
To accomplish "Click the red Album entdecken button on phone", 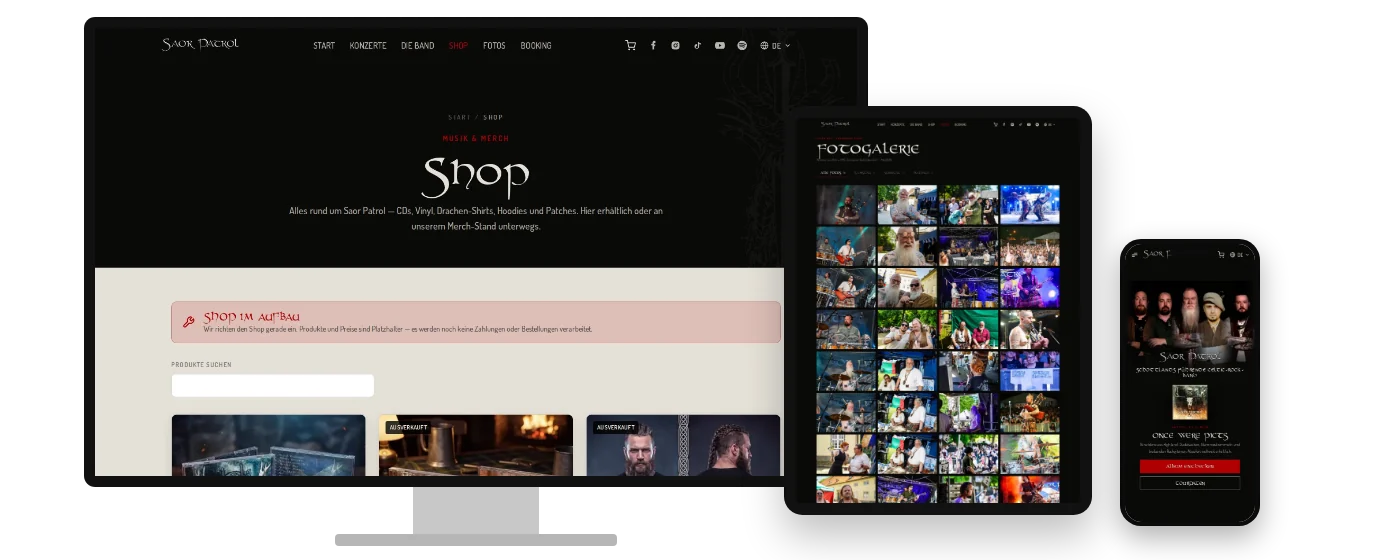I will (1190, 466).
